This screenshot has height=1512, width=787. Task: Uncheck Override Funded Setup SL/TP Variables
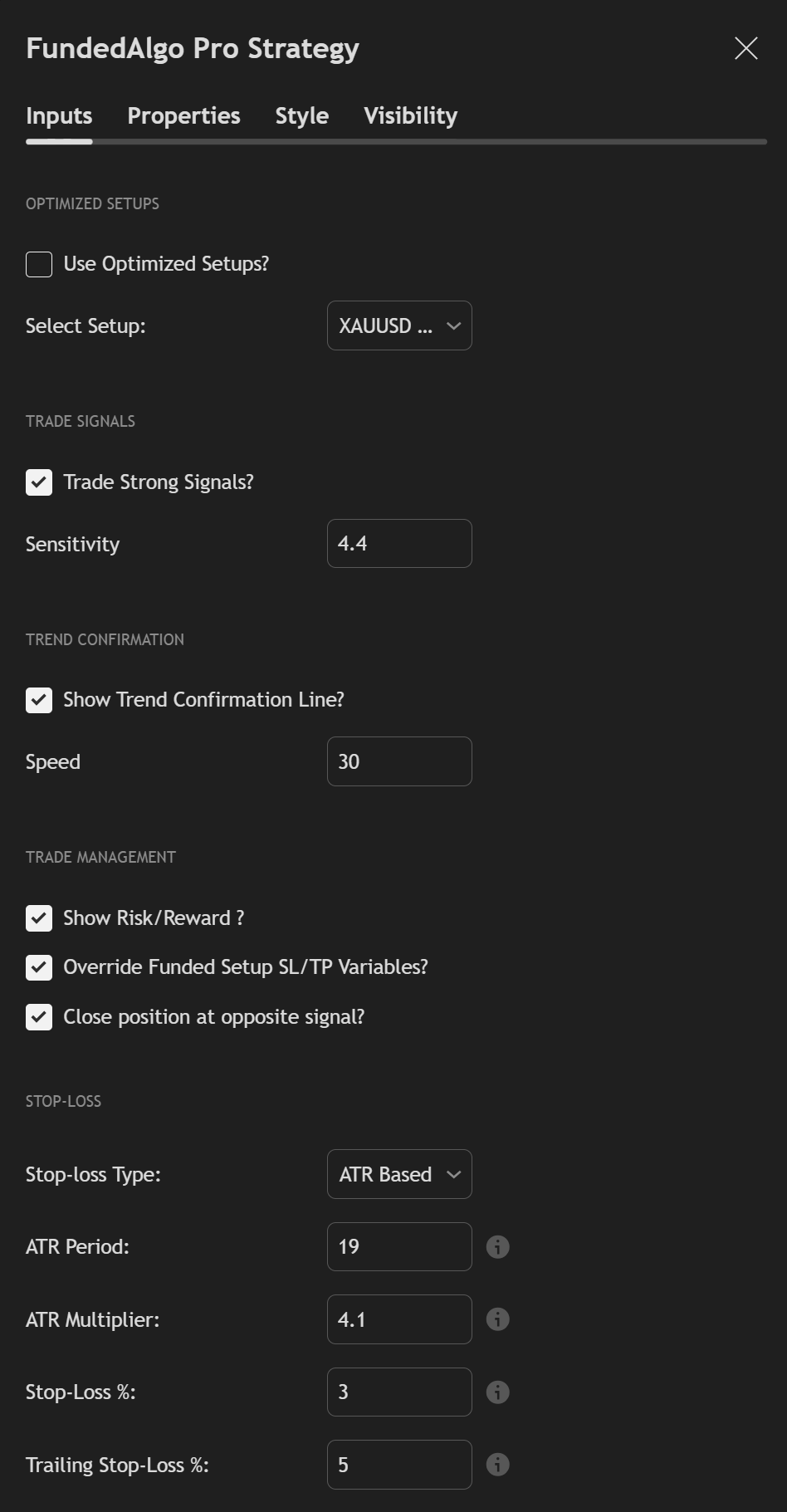coord(39,967)
